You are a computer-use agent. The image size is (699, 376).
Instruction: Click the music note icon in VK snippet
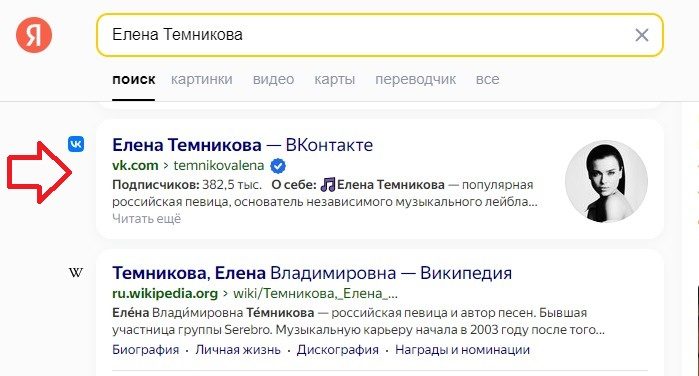pos(328,184)
